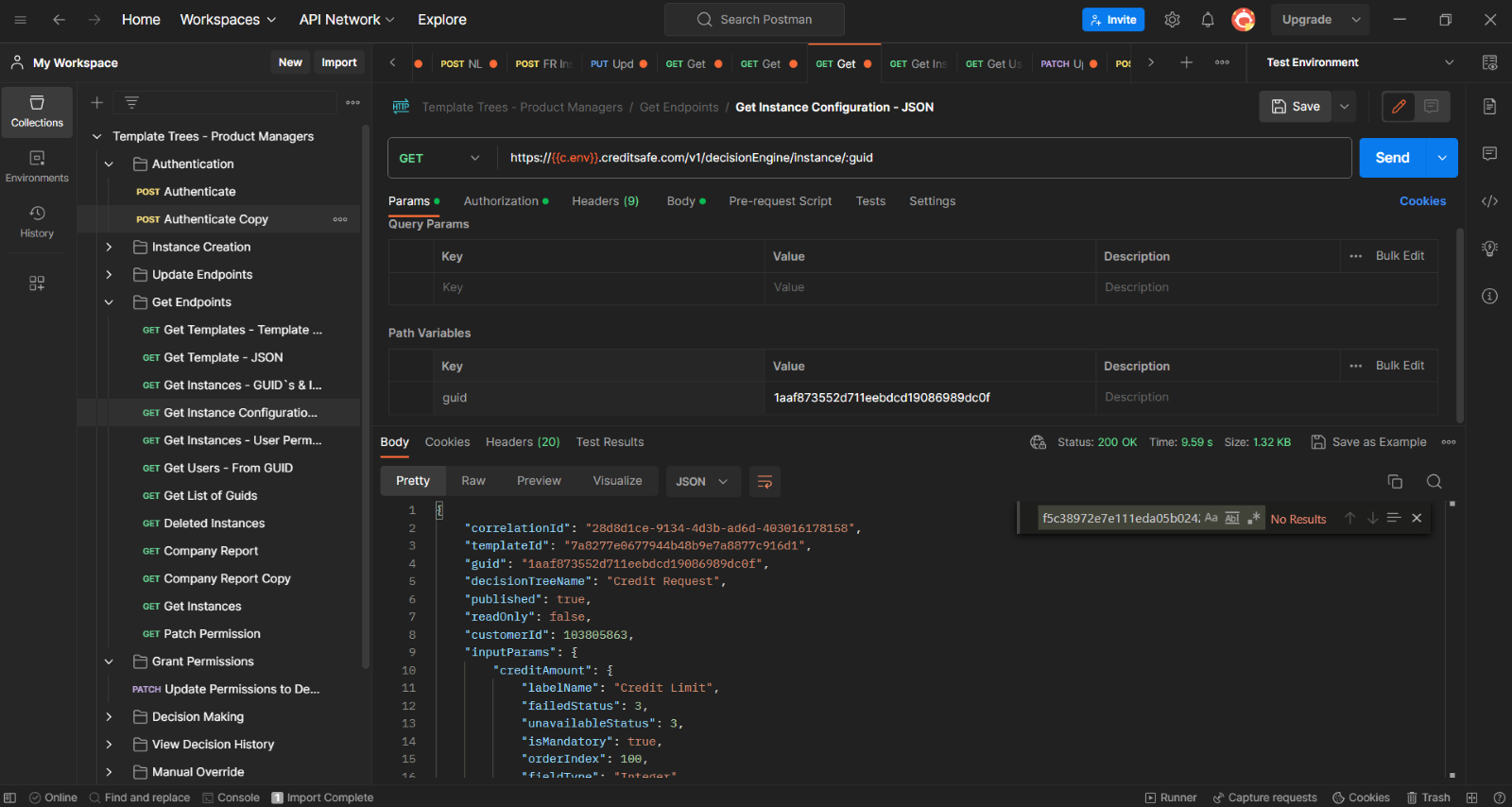Copy response body with copy icon
This screenshot has width=1512, height=807.
click(1395, 482)
